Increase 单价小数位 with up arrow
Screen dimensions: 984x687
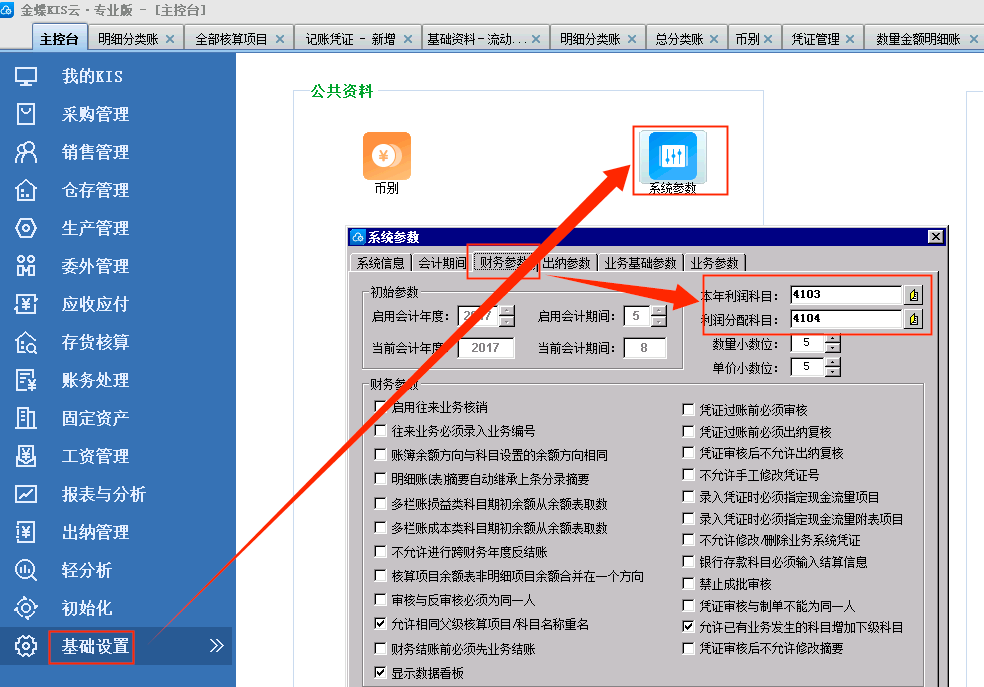pos(832,363)
